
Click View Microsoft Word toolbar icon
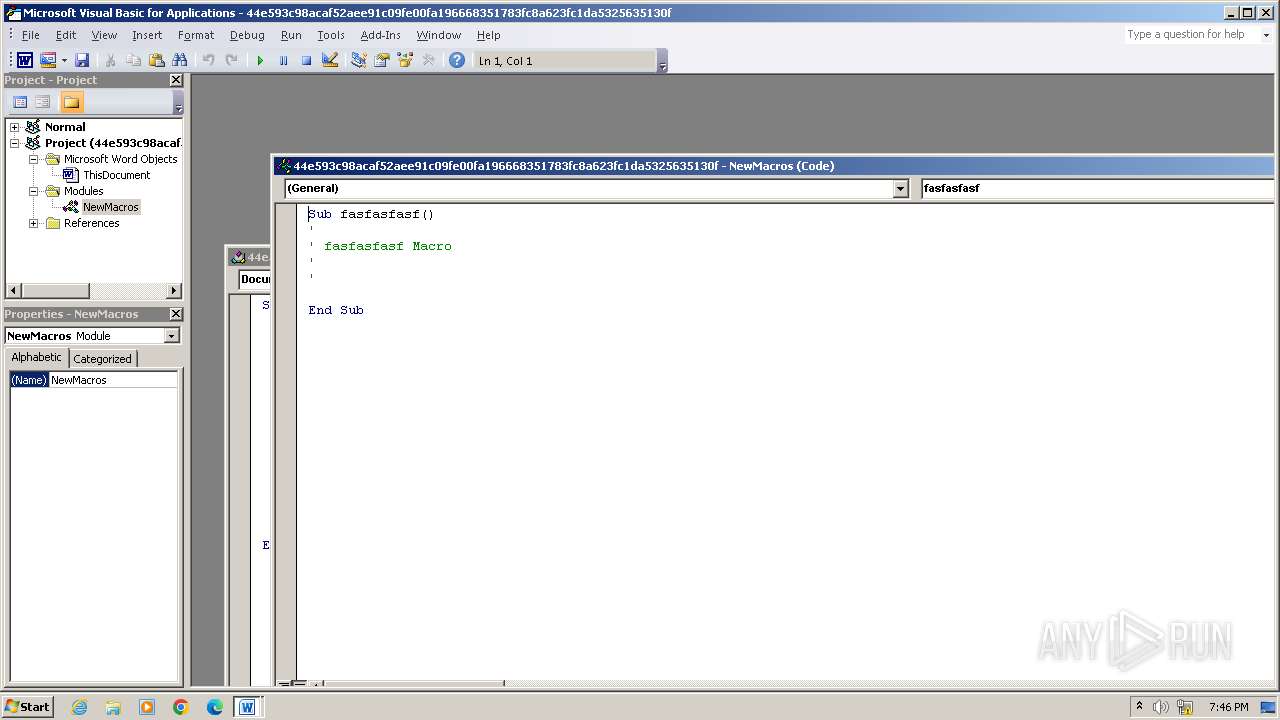(x=25, y=61)
